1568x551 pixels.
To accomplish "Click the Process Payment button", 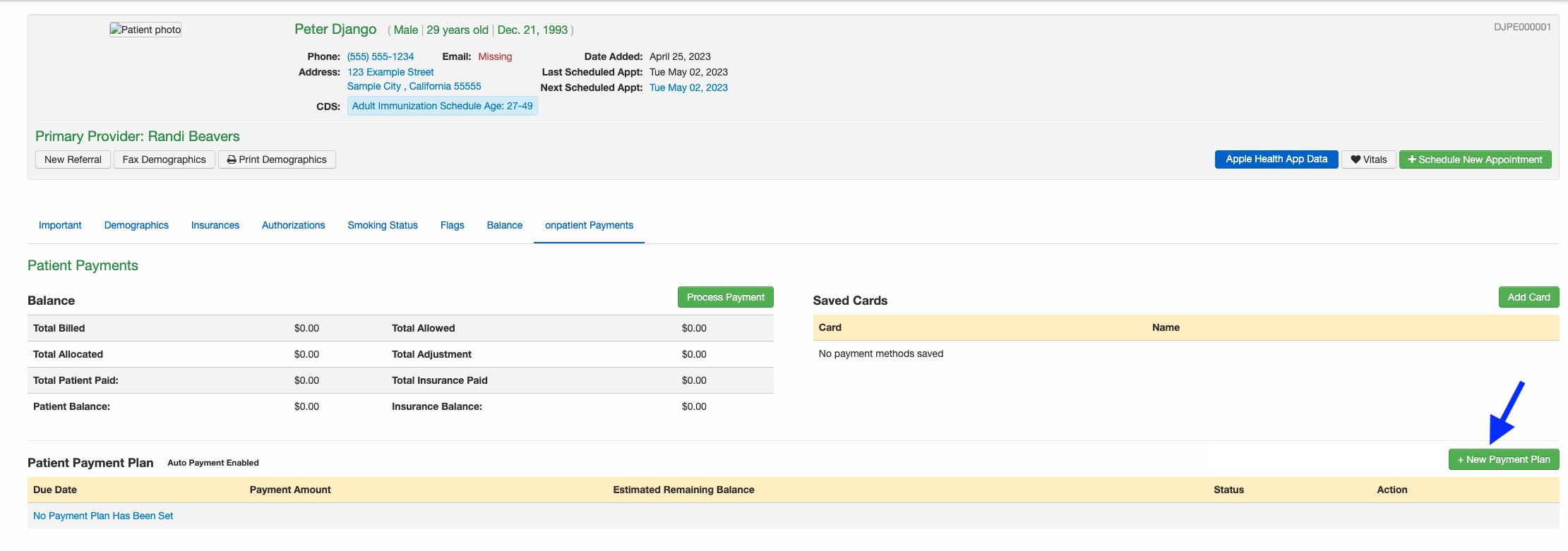I will pyautogui.click(x=726, y=297).
